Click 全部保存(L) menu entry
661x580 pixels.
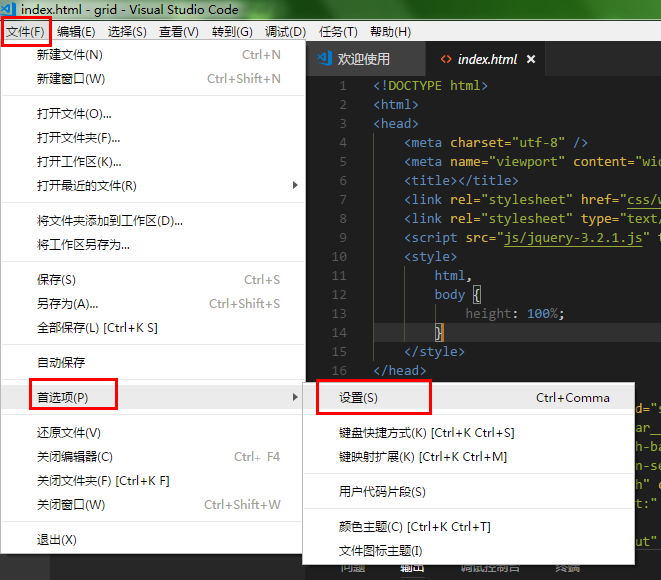153,328
